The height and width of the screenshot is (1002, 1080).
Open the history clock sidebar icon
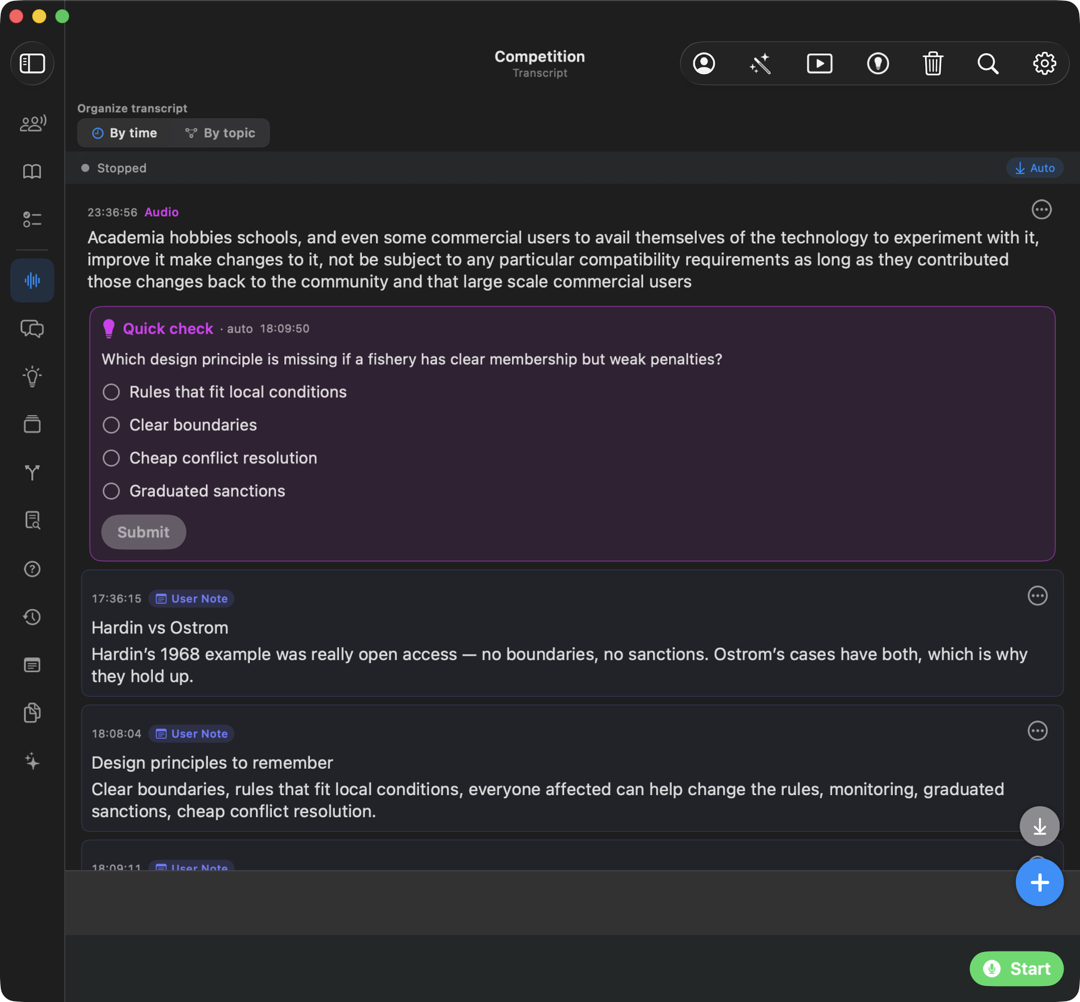[x=32, y=617]
